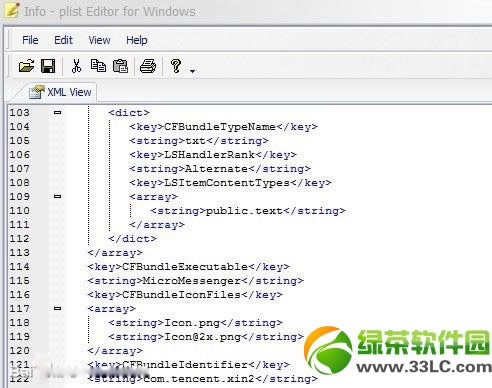Paste using the clipboard icon
This screenshot has width=492, height=388.
(x=120, y=66)
